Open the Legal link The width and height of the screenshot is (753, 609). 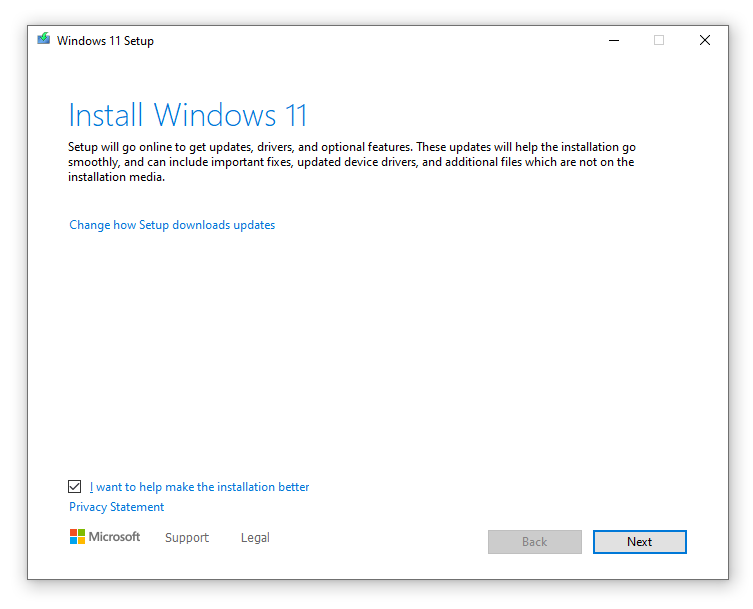pos(255,537)
